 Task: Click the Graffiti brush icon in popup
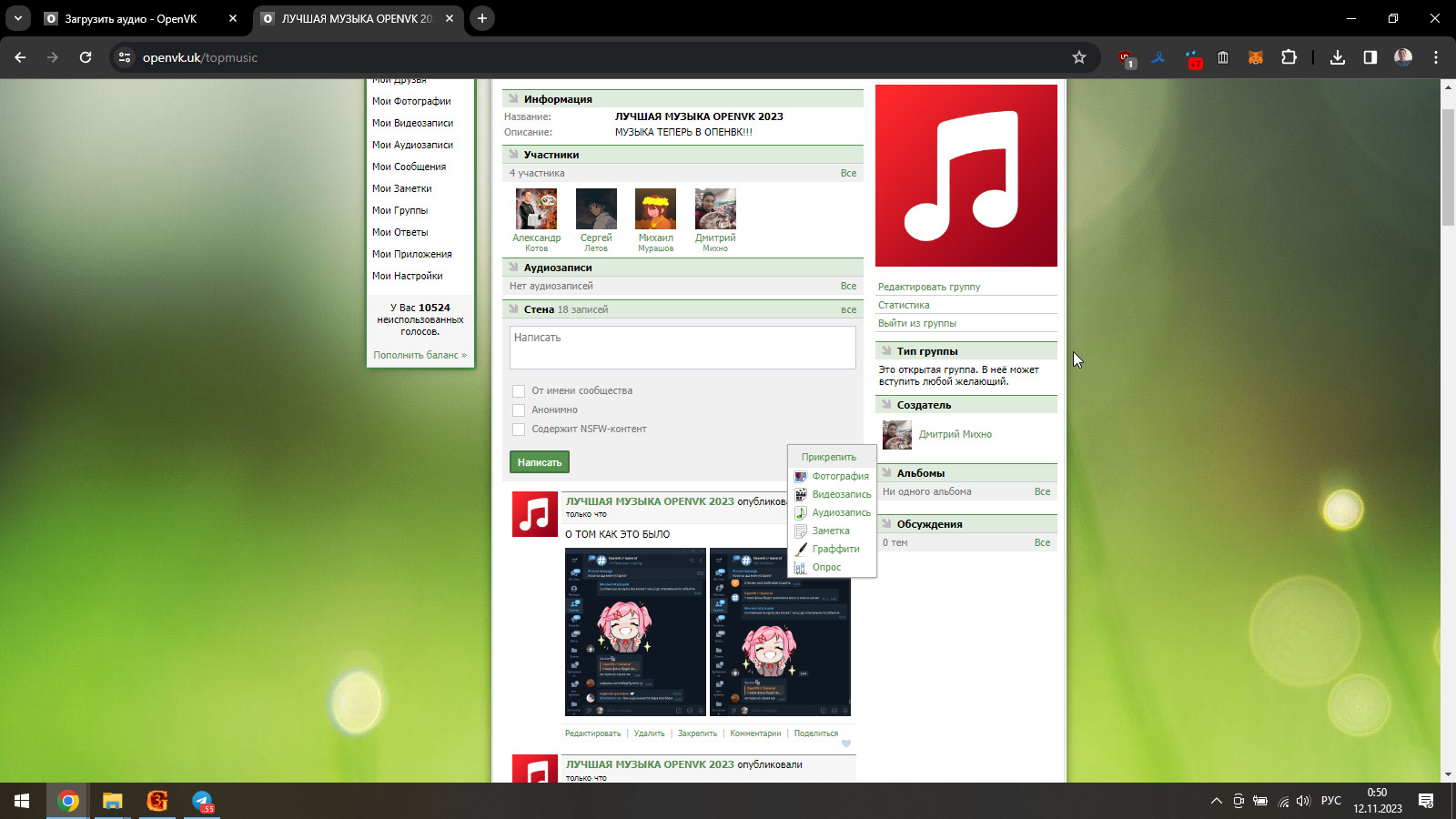[x=801, y=549]
